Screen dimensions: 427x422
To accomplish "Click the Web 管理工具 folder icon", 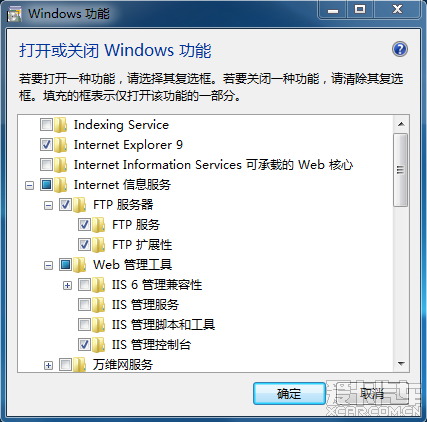I will 80,265.
